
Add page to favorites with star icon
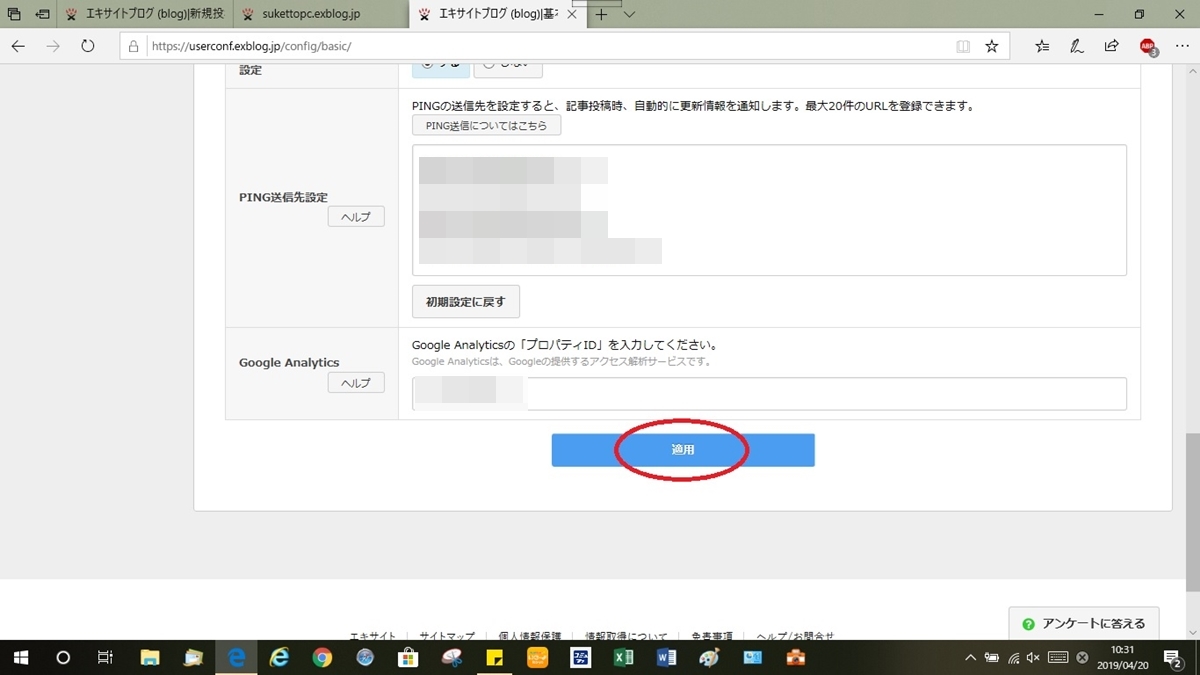[x=992, y=46]
